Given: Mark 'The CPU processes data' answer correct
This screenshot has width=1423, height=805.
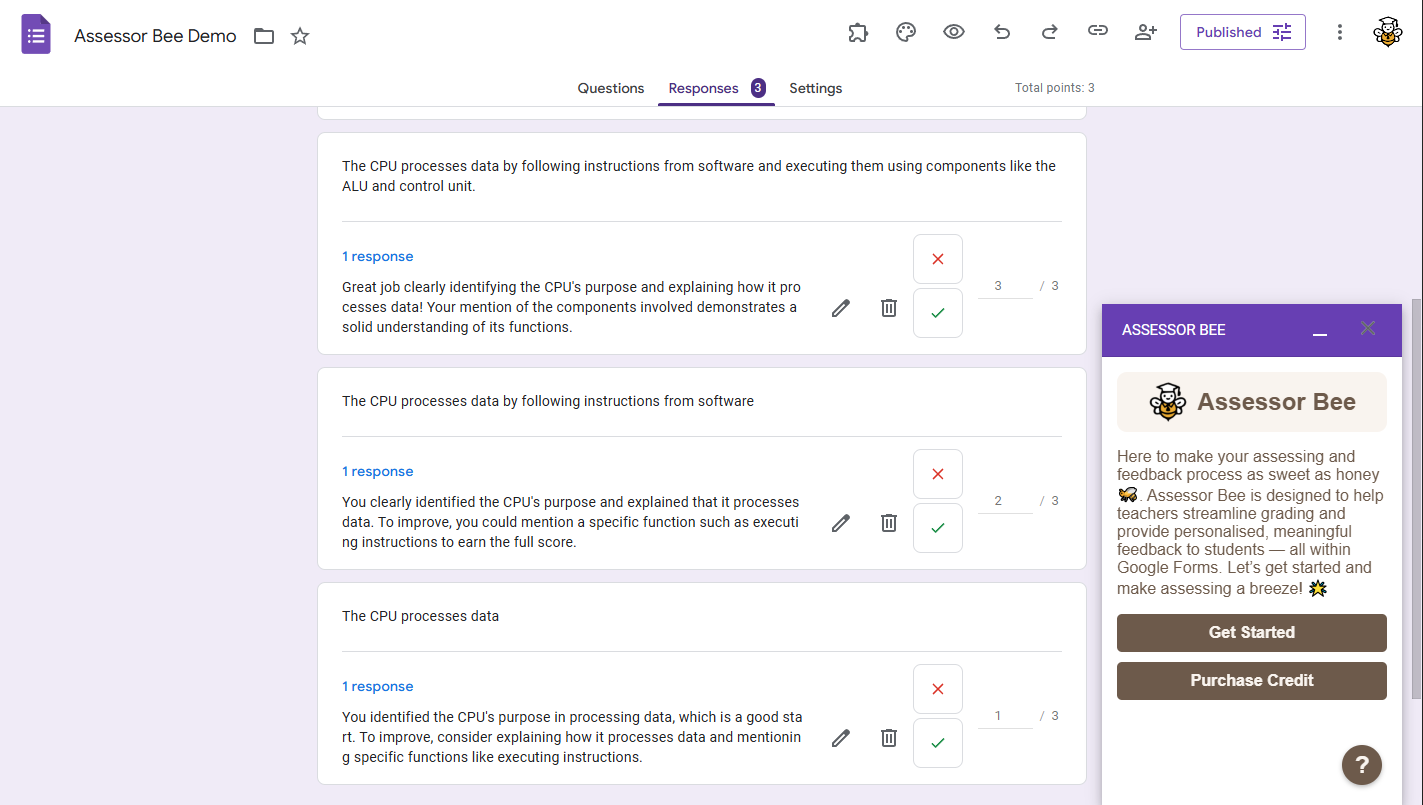Looking at the screenshot, I should (x=938, y=743).
